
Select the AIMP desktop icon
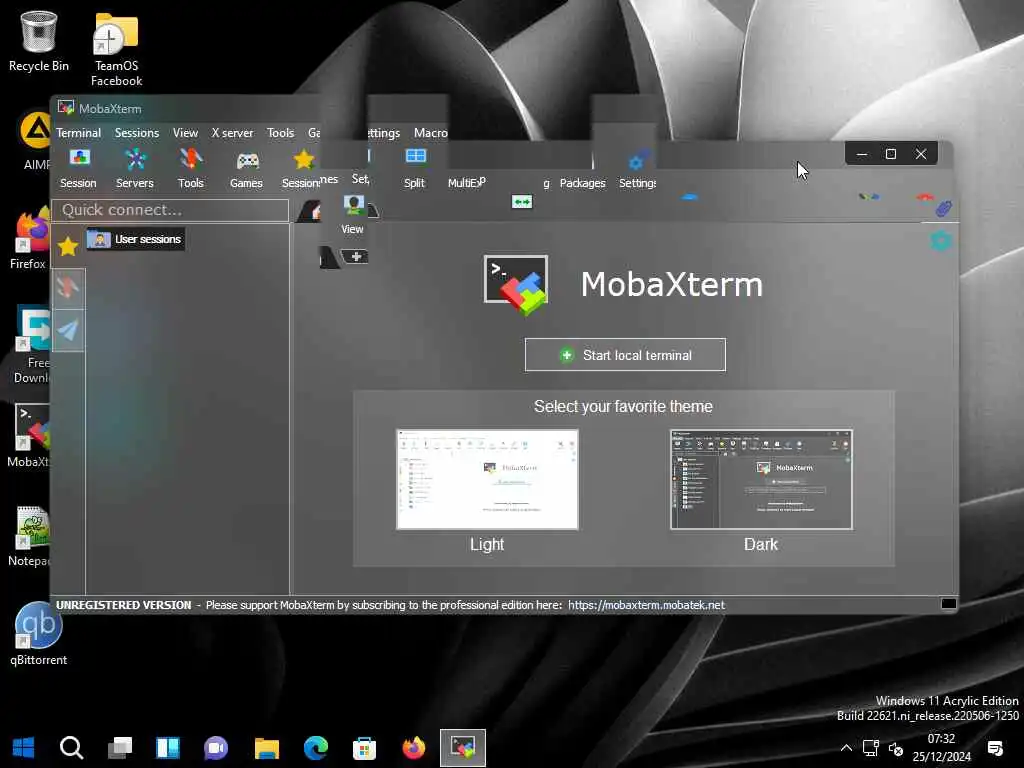(x=35, y=141)
